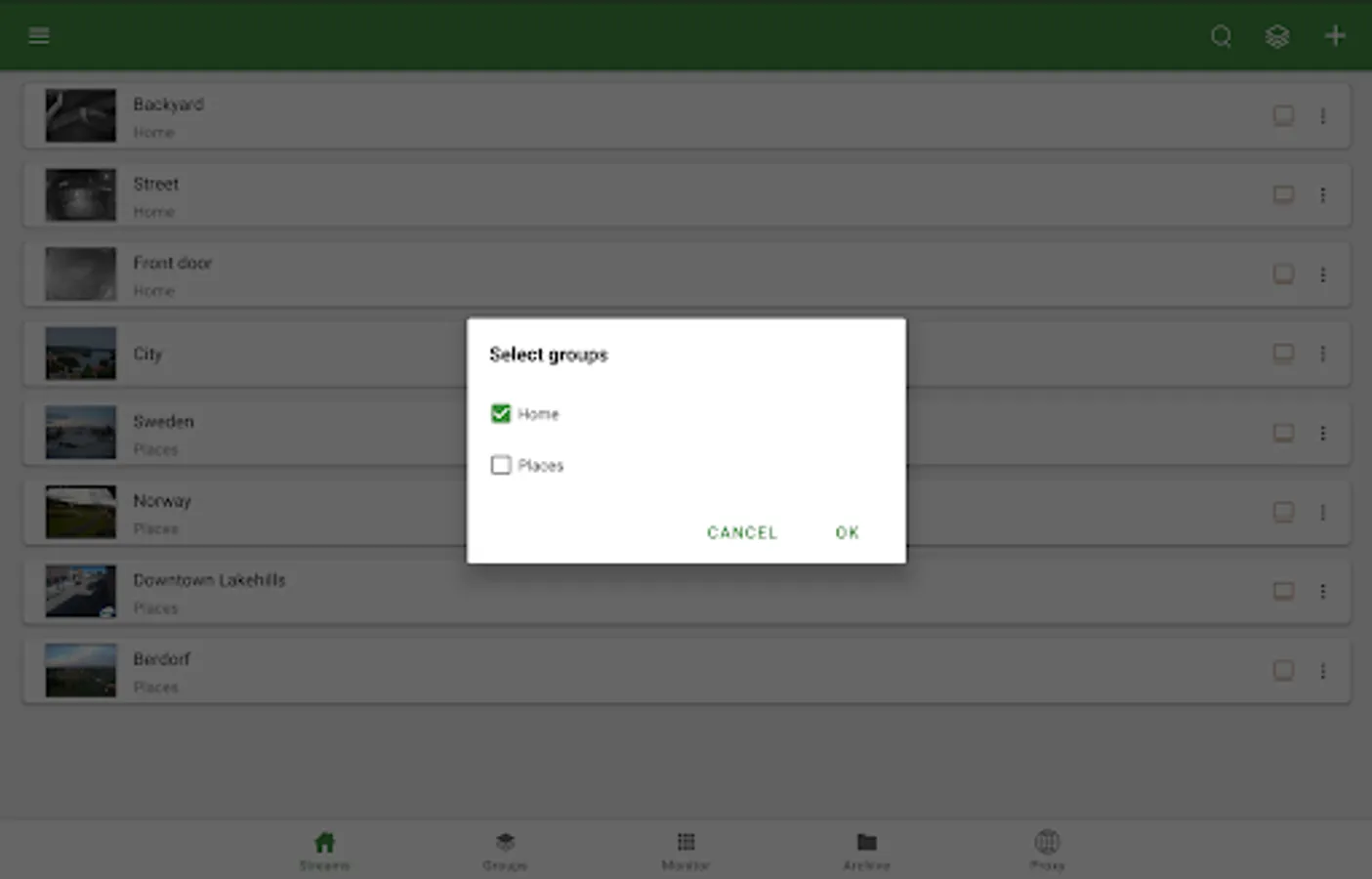This screenshot has width=1372, height=879.
Task: Switch to the Archive tab
Action: (x=866, y=851)
